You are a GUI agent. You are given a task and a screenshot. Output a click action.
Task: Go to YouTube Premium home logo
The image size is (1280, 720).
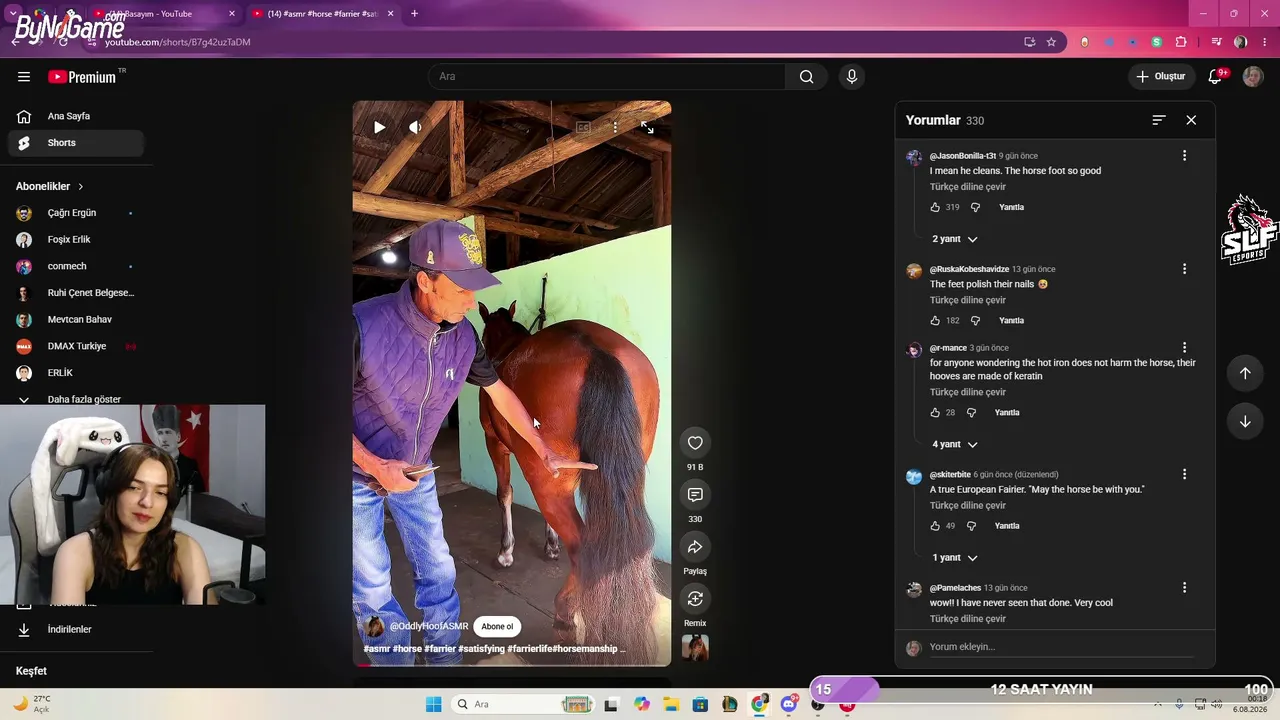(82, 77)
